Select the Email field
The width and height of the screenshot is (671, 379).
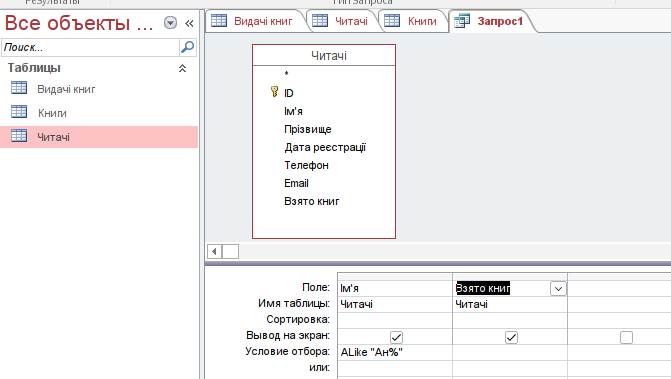click(x=296, y=183)
